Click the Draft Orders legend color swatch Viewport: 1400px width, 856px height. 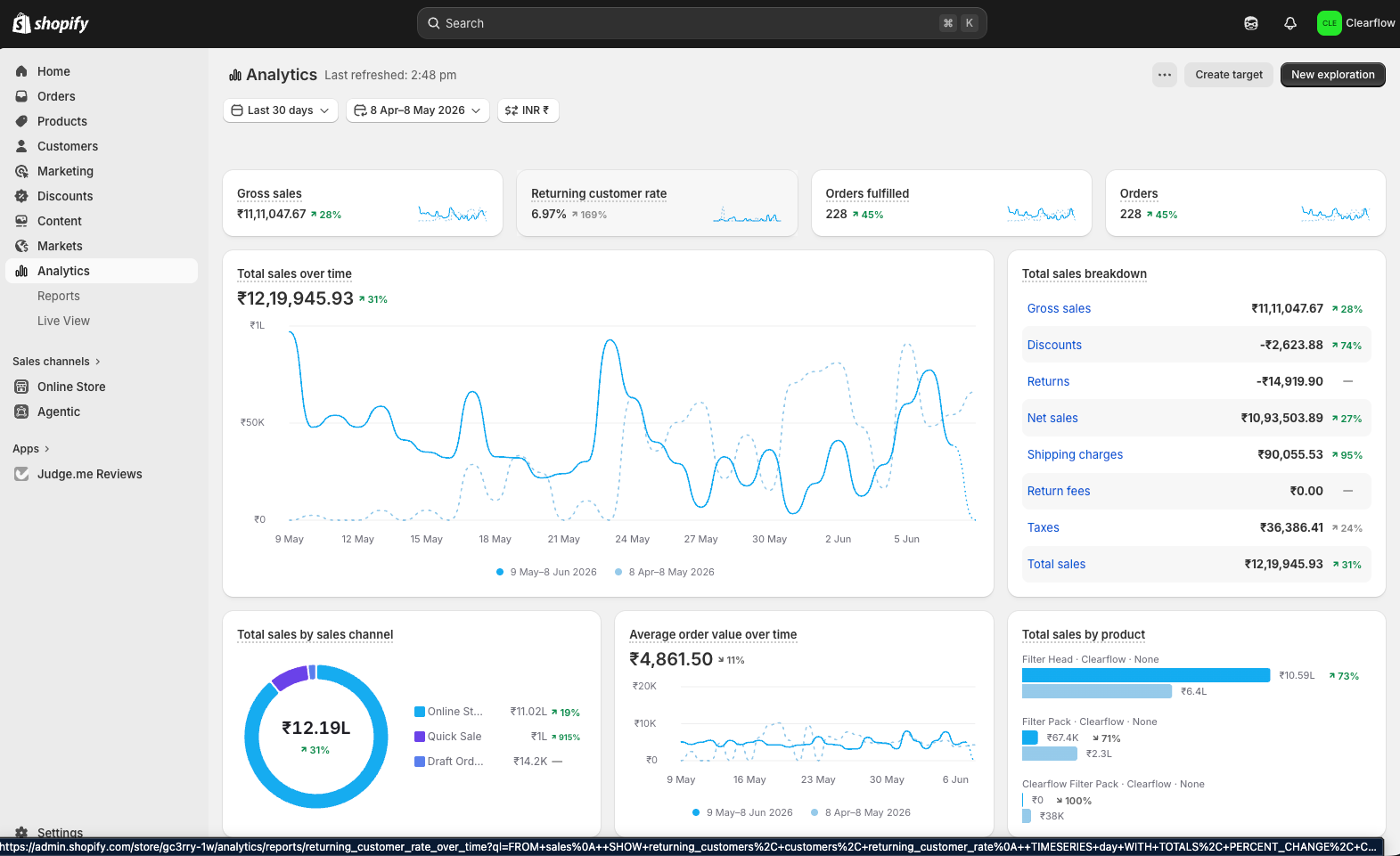coord(420,762)
